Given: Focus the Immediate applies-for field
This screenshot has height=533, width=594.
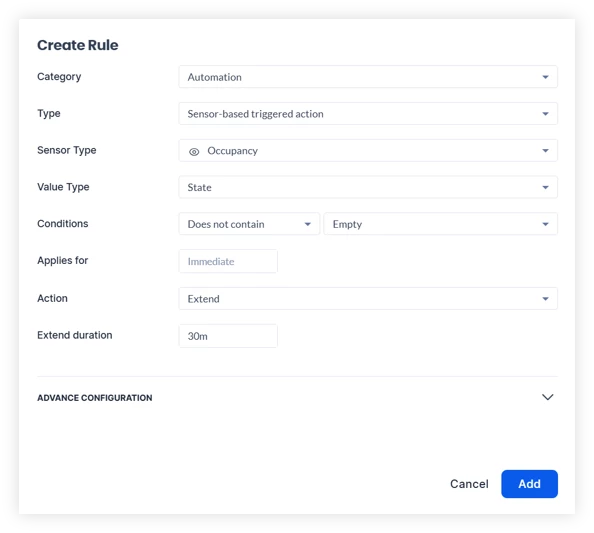Looking at the screenshot, I should coord(228,261).
